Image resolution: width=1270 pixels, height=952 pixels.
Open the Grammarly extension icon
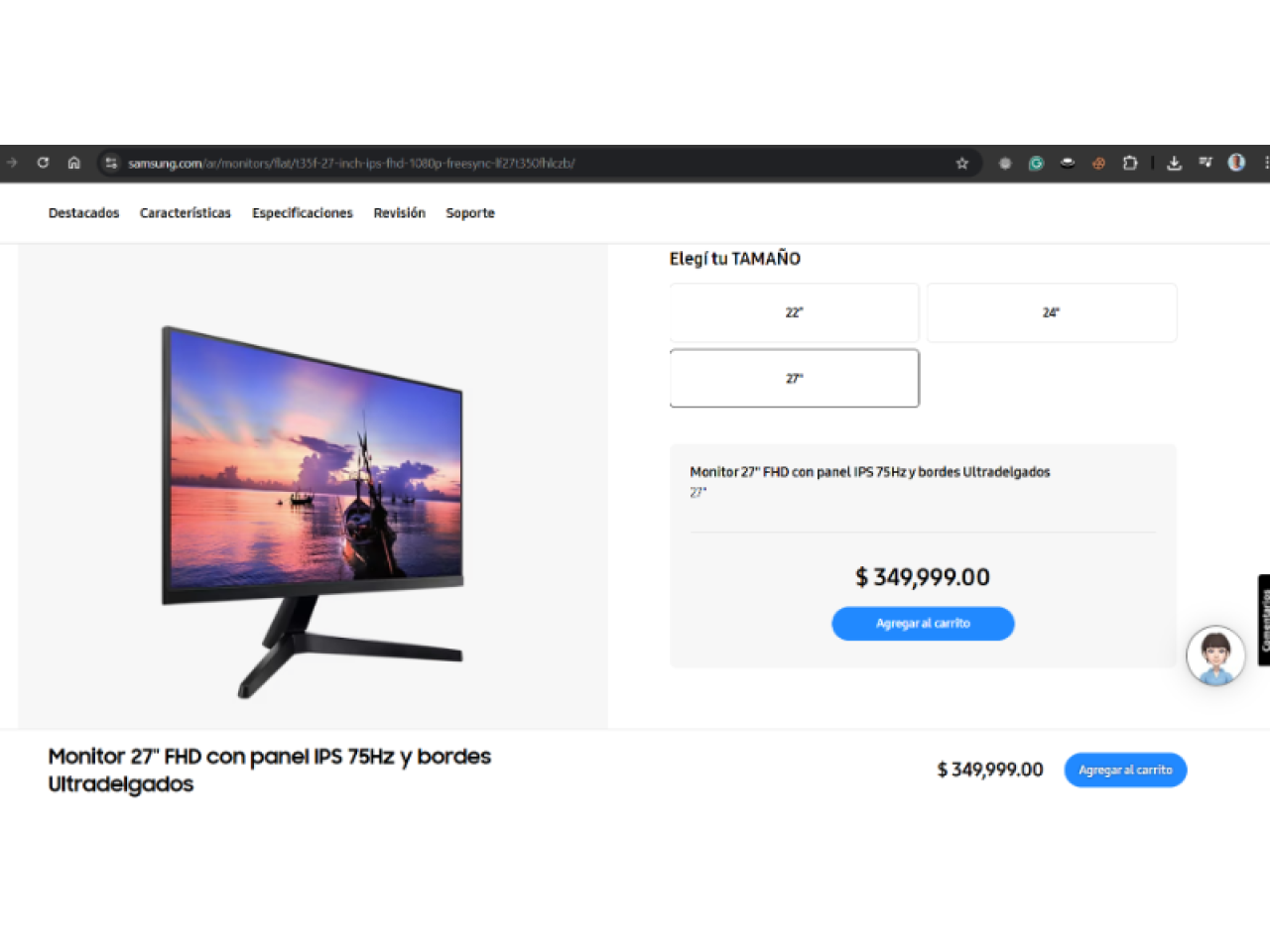pos(1036,164)
